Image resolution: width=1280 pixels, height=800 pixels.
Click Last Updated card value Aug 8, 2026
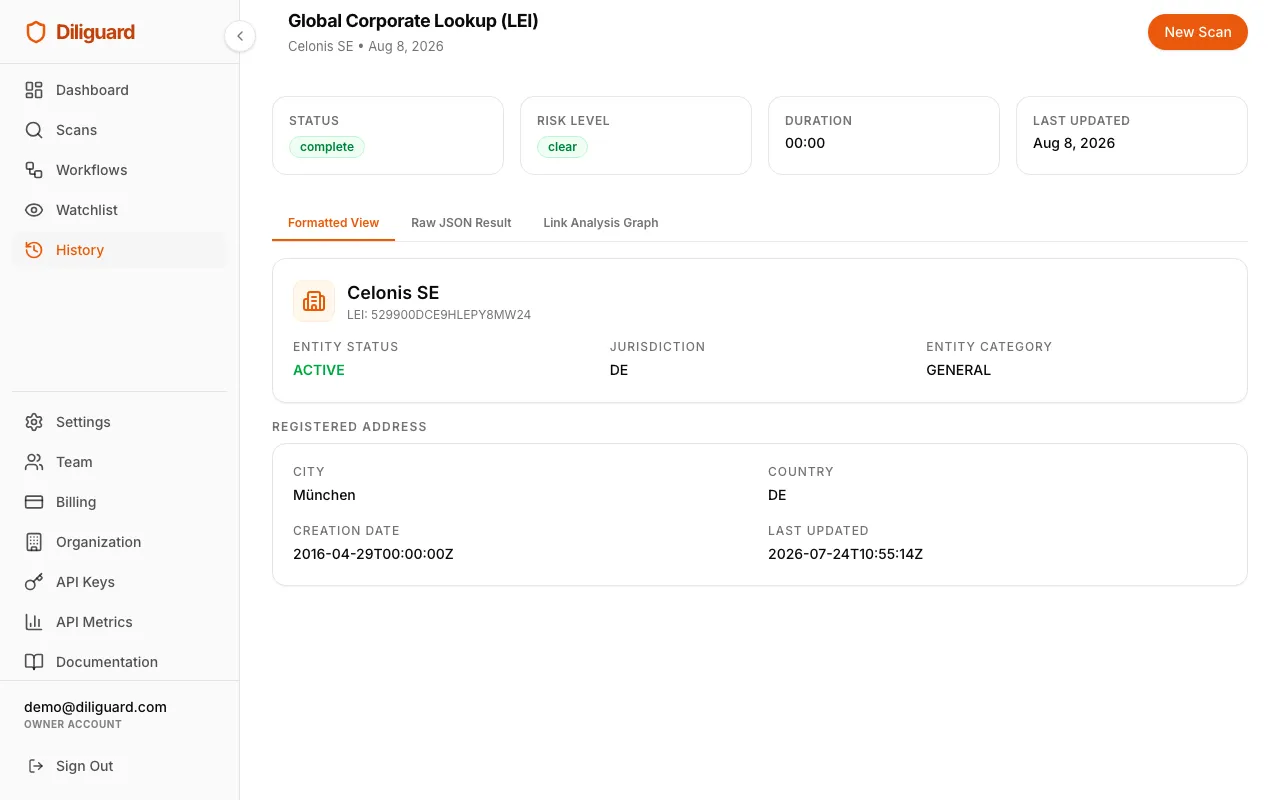tap(1074, 143)
